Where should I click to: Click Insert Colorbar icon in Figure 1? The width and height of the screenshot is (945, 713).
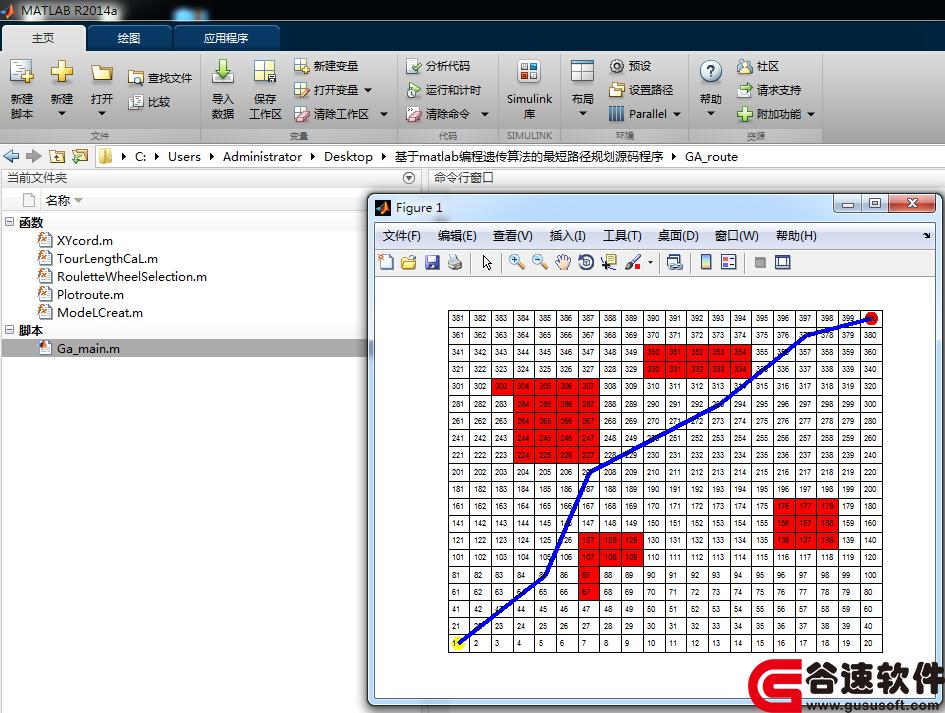click(x=706, y=262)
